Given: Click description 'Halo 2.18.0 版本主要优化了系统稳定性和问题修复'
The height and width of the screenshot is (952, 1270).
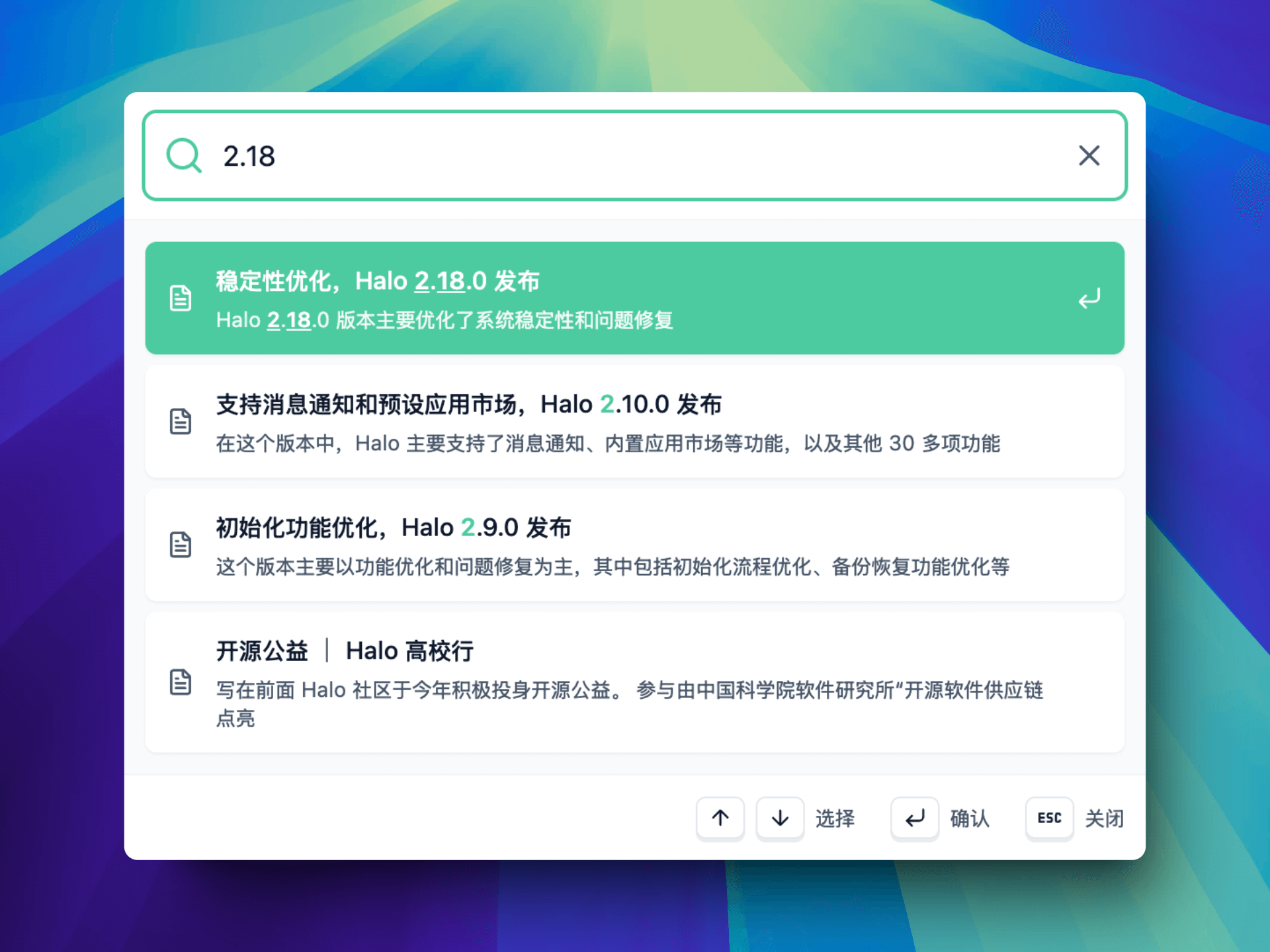Looking at the screenshot, I should pyautogui.click(x=444, y=321).
